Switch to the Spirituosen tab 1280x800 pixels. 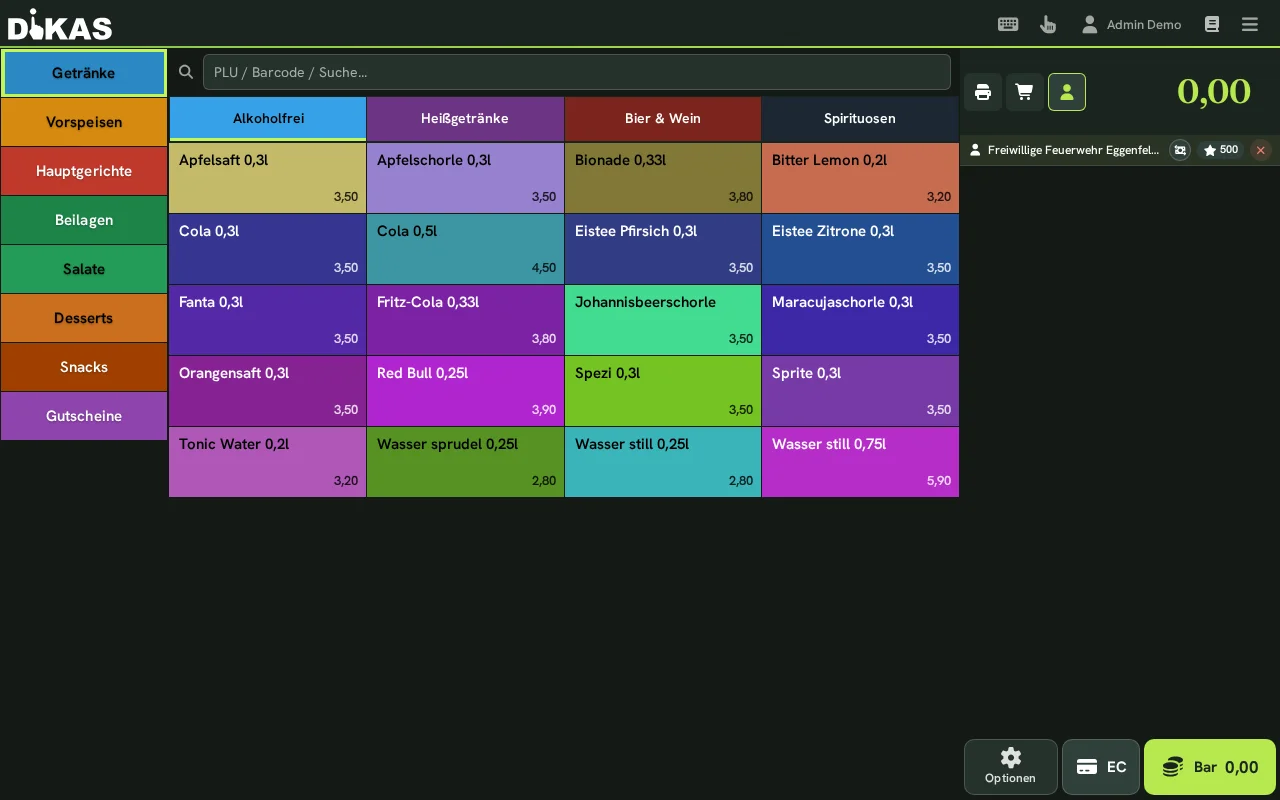tap(860, 118)
